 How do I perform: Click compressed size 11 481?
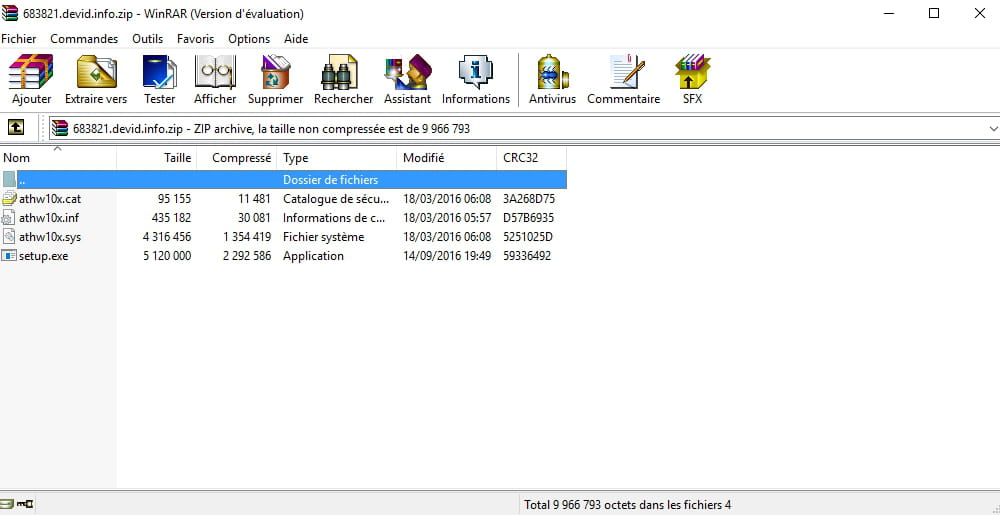254,199
